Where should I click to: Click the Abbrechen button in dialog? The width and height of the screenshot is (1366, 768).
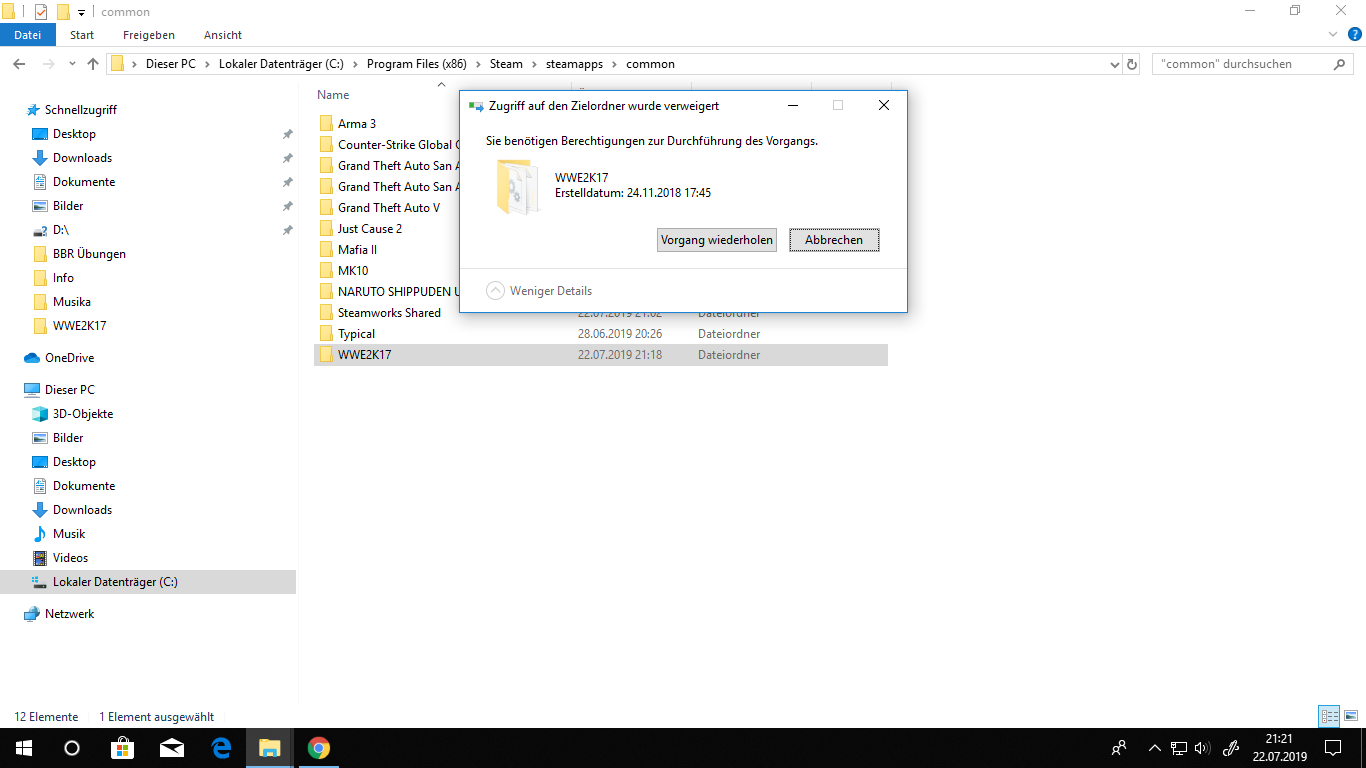pyautogui.click(x=834, y=241)
